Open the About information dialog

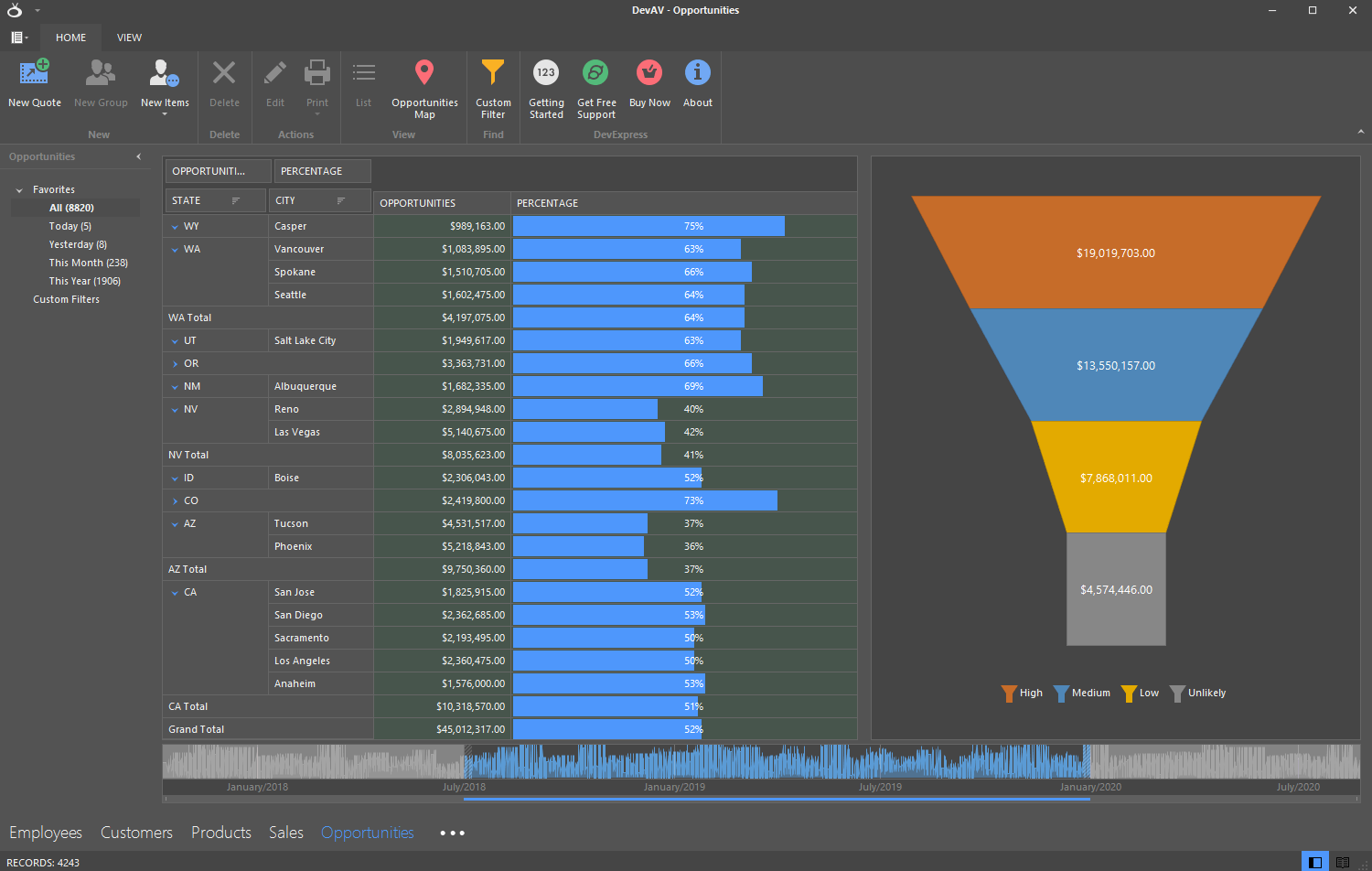pyautogui.click(x=698, y=73)
